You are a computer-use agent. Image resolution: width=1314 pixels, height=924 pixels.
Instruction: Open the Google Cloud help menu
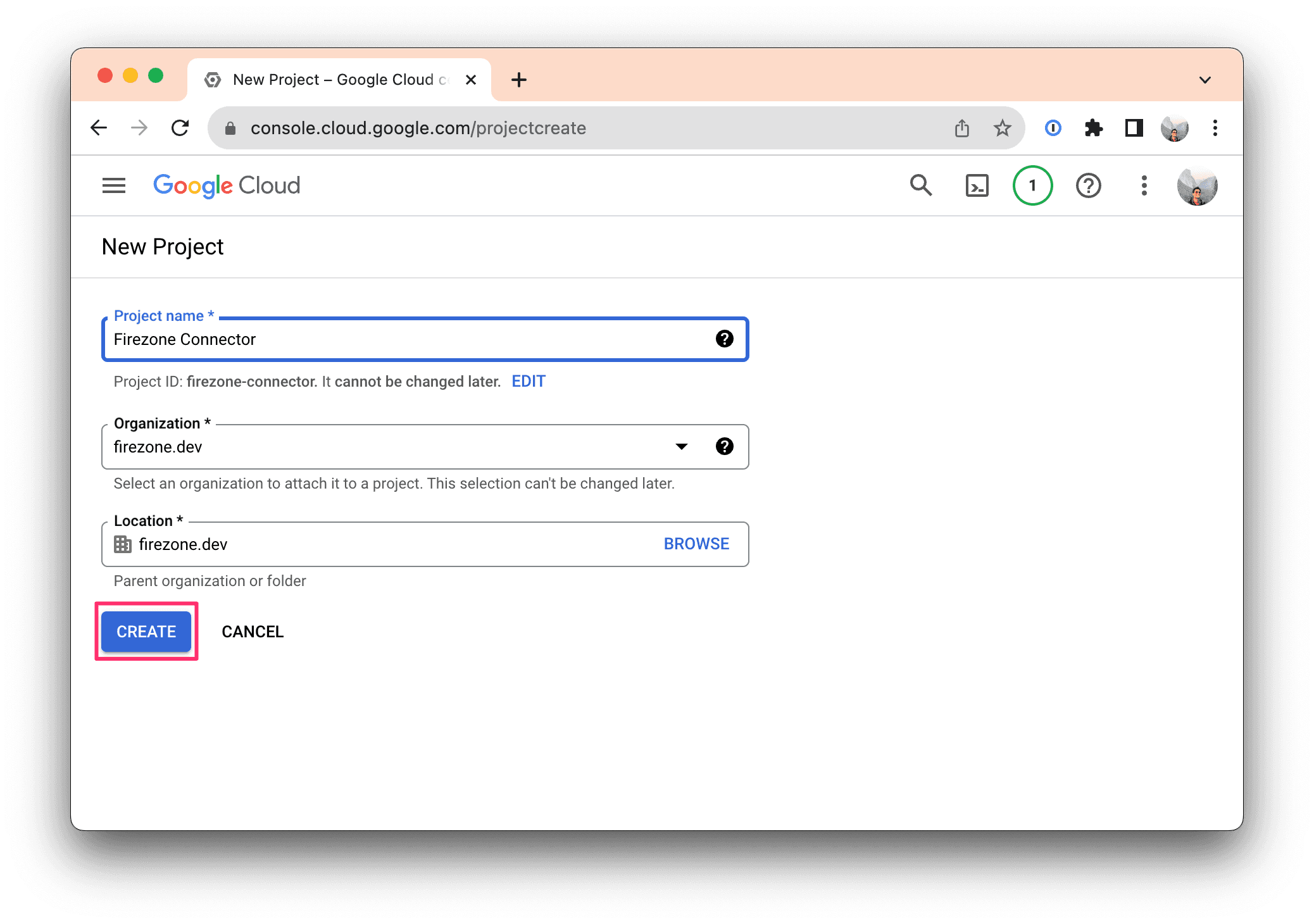click(x=1088, y=185)
